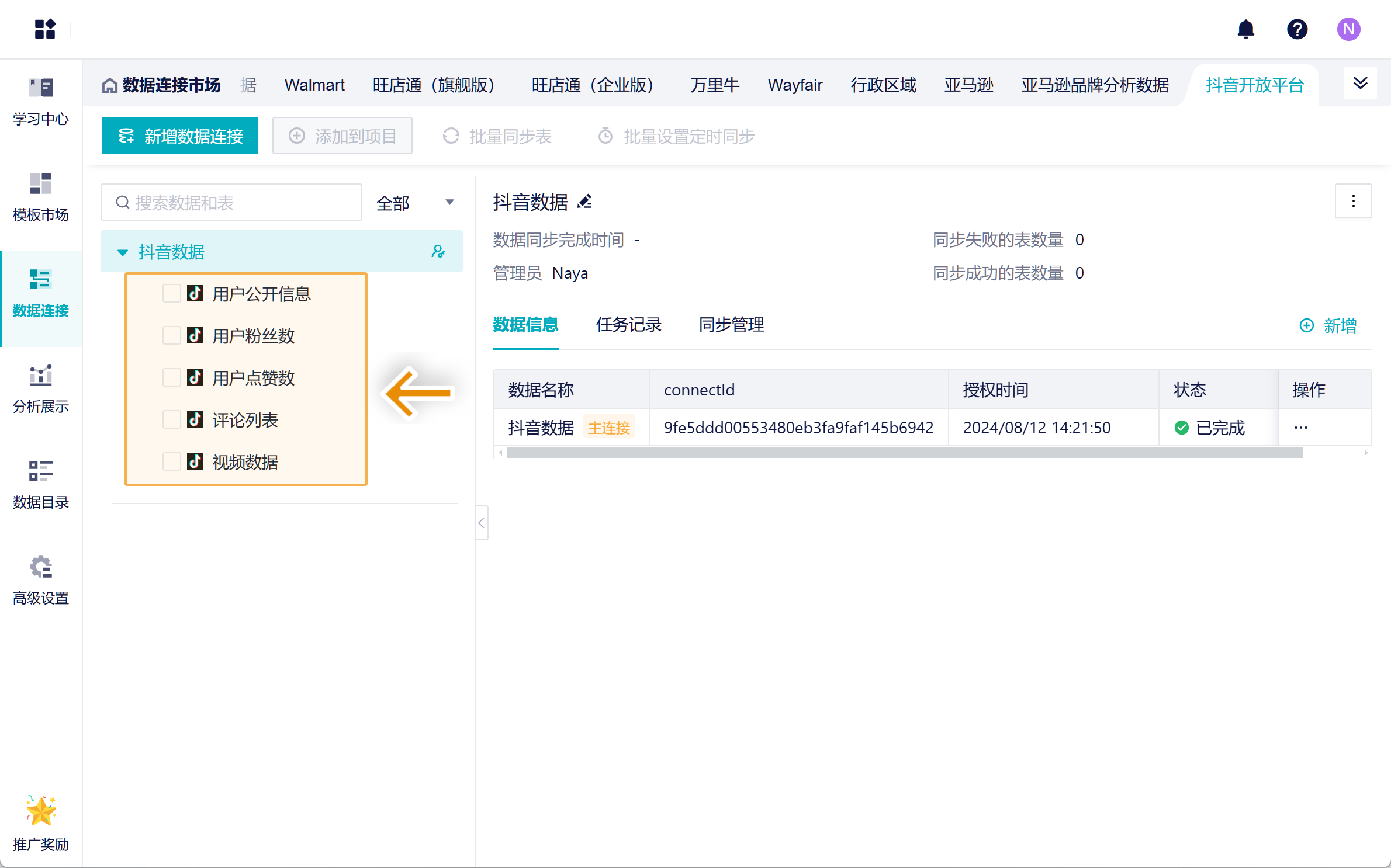Expand the connector tabs overflow chevron

tap(1360, 84)
